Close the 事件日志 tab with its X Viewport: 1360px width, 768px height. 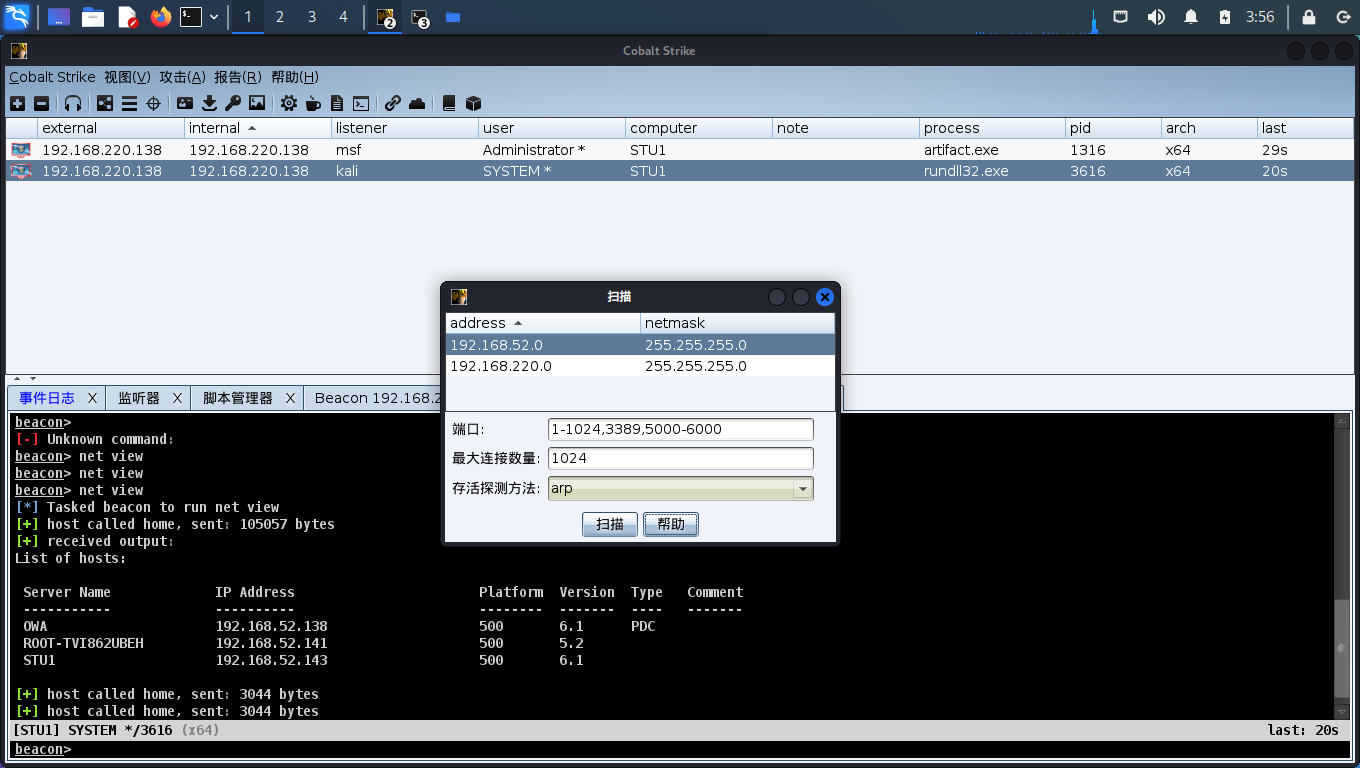click(93, 398)
